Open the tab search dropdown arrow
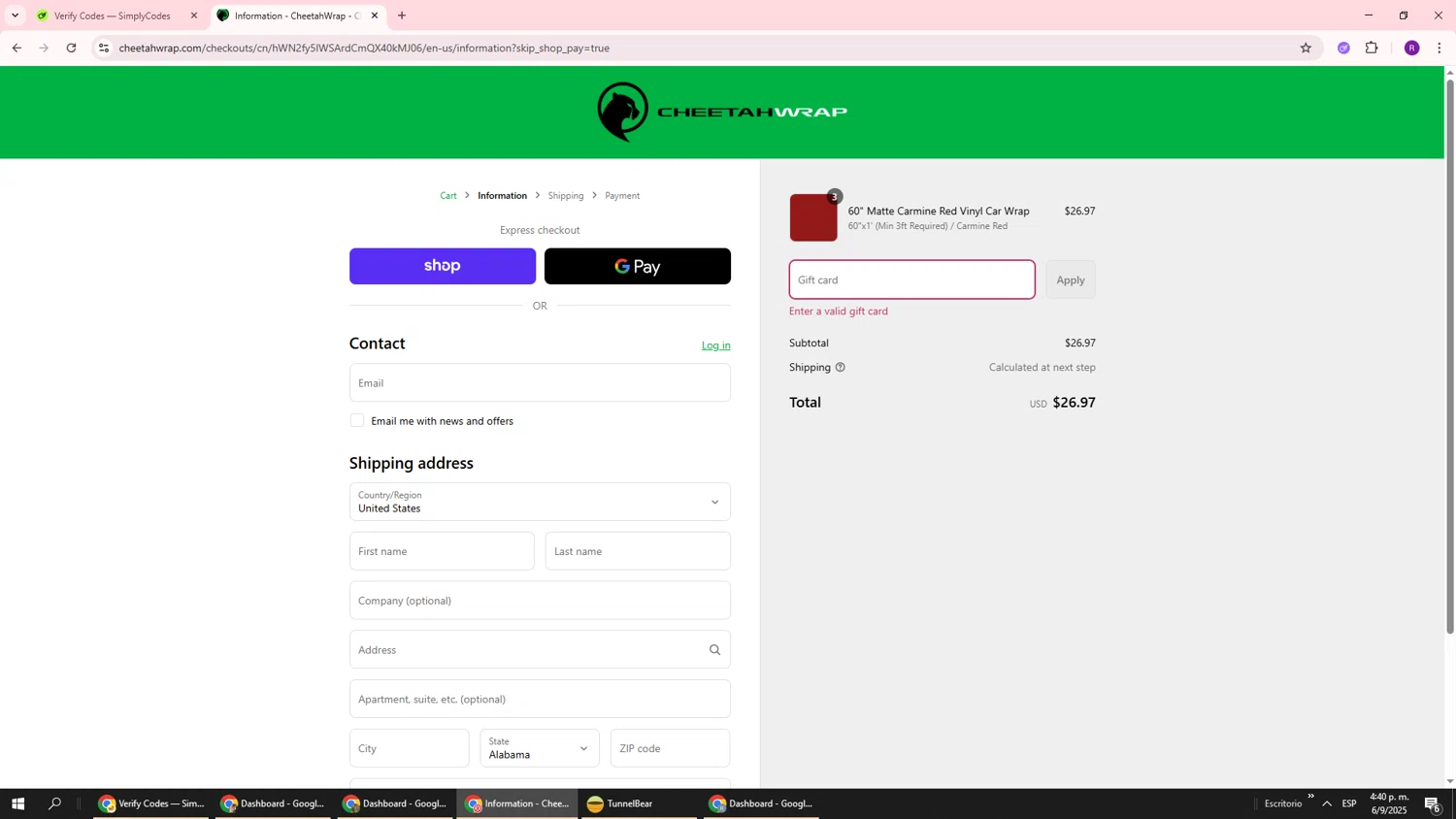The image size is (1456, 819). point(15,16)
